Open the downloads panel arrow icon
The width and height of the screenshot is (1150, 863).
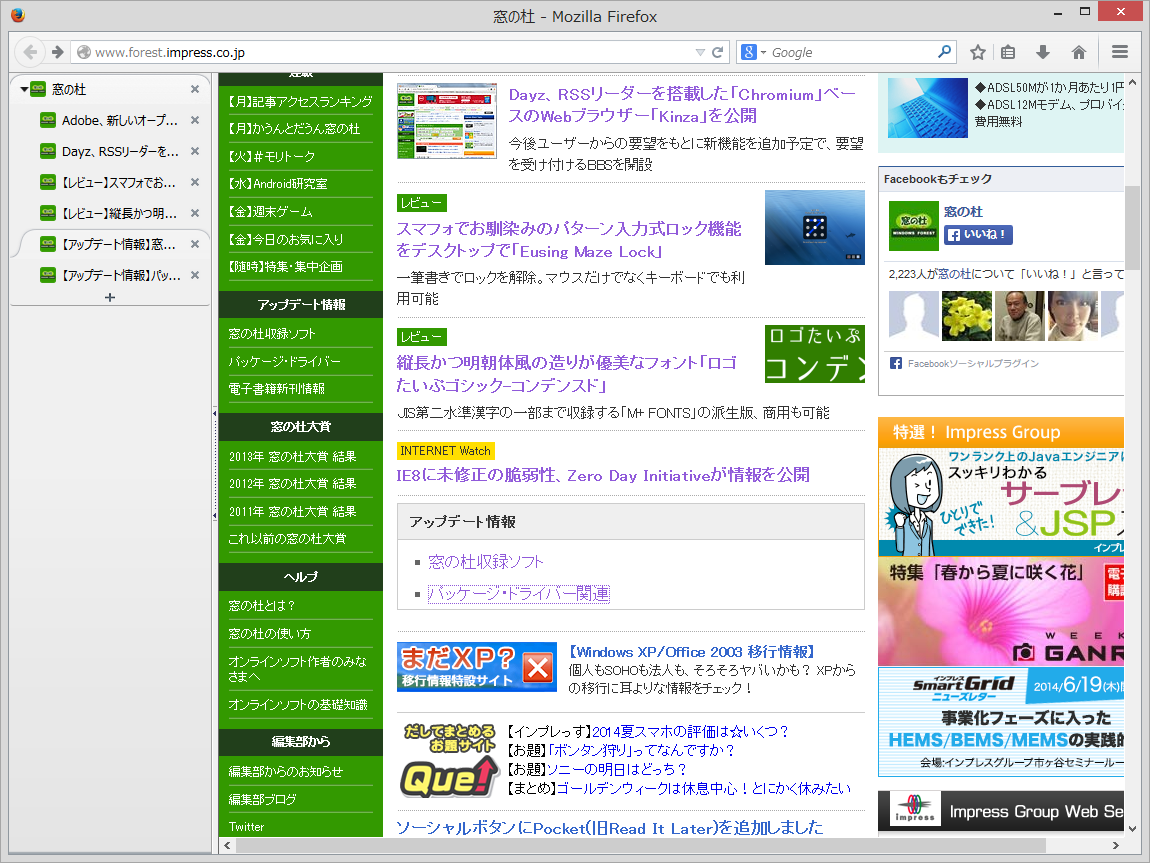tap(1042, 51)
